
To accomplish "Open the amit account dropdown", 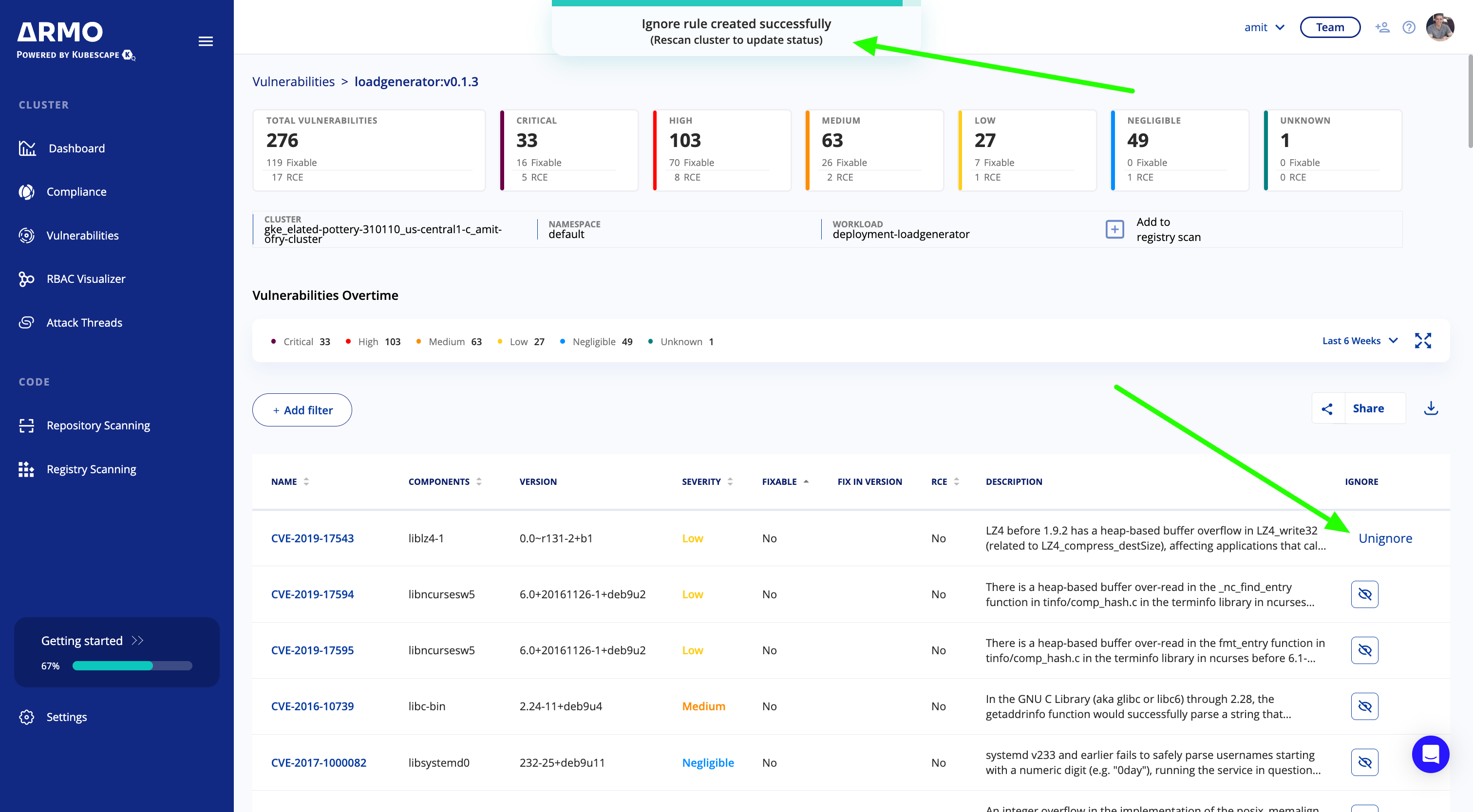I will (1264, 27).
